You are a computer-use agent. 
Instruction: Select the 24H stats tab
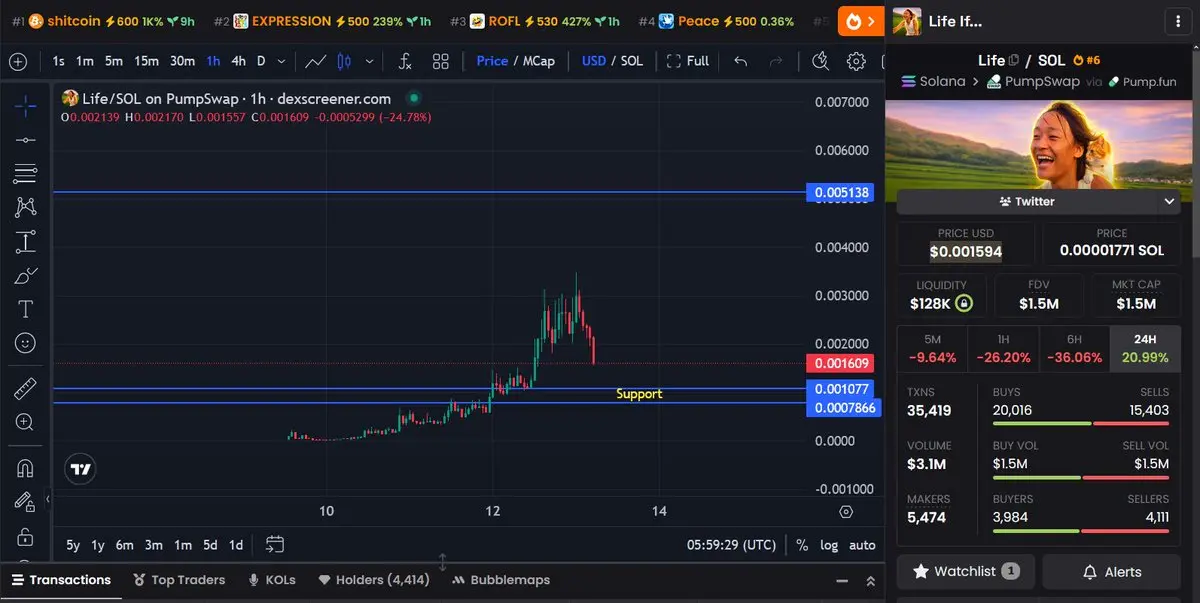click(1145, 349)
